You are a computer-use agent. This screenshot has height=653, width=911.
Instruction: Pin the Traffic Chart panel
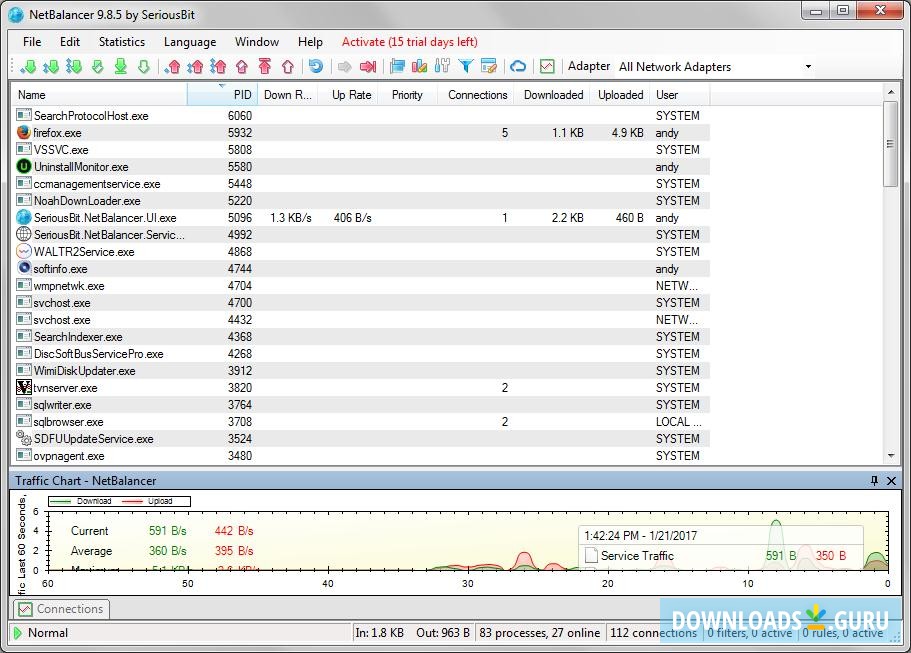[874, 480]
